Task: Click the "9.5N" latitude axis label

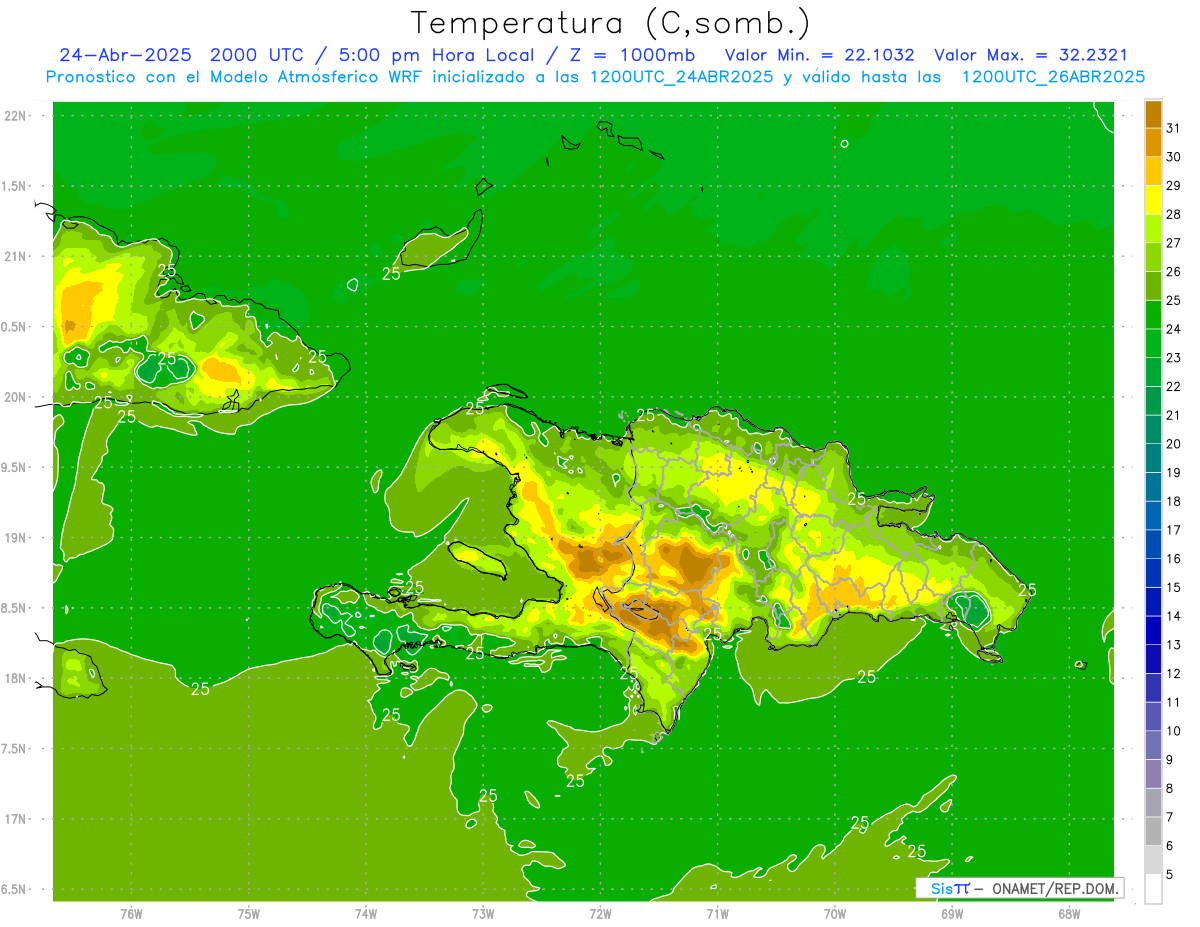Action: point(13,467)
